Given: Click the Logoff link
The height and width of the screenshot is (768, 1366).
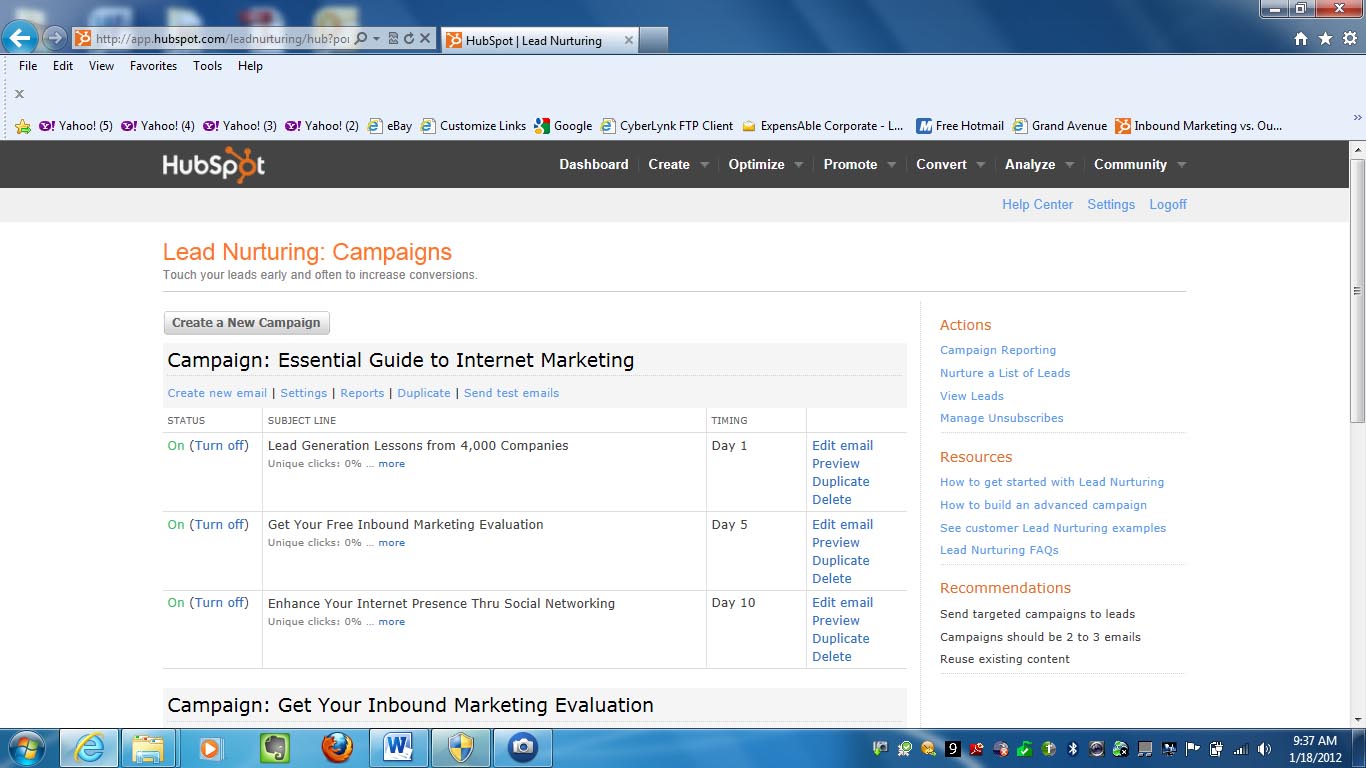Looking at the screenshot, I should click(1168, 205).
